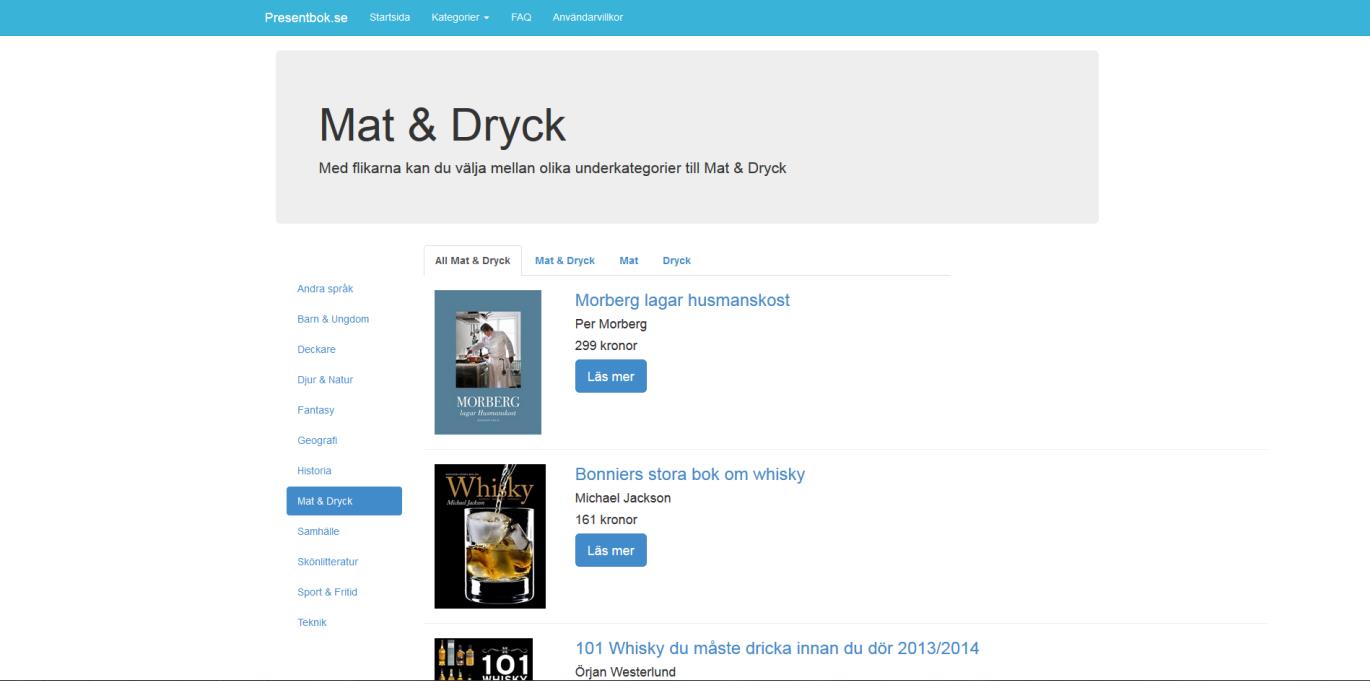This screenshot has width=1370, height=681.
Task: Click the author name Örjan Westerlund
Action: coord(625,672)
